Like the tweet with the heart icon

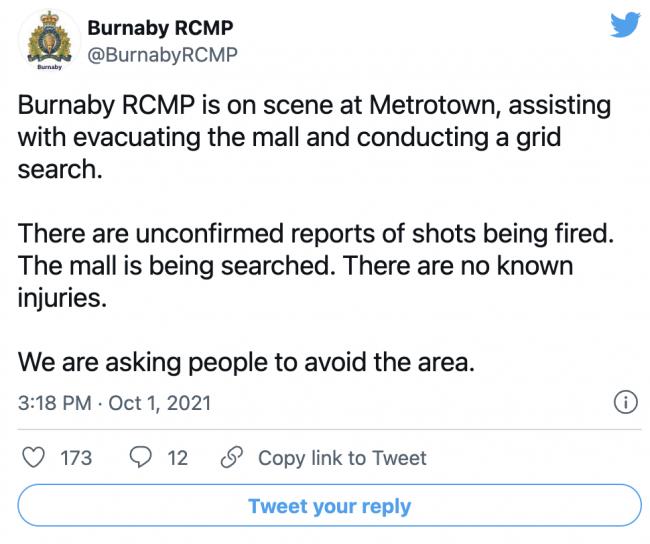click(33, 457)
